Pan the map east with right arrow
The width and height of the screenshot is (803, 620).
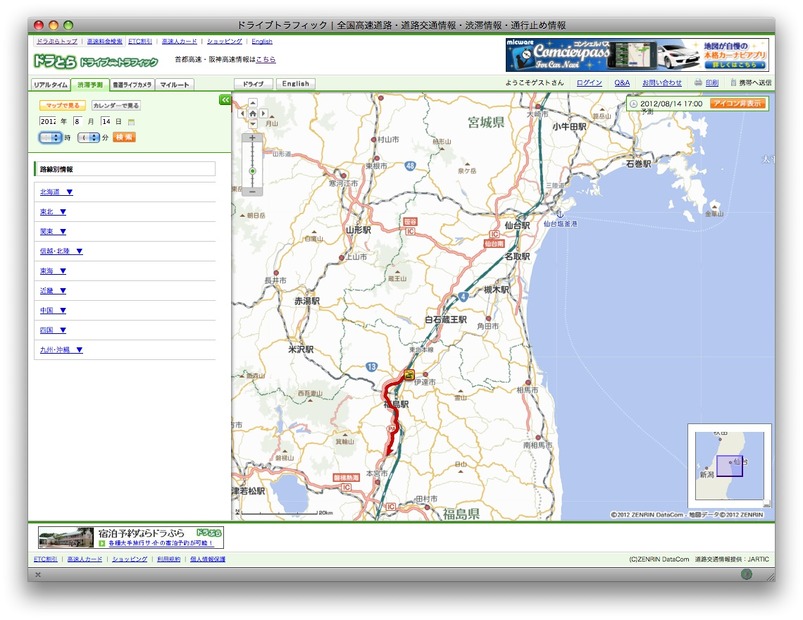coord(263,113)
